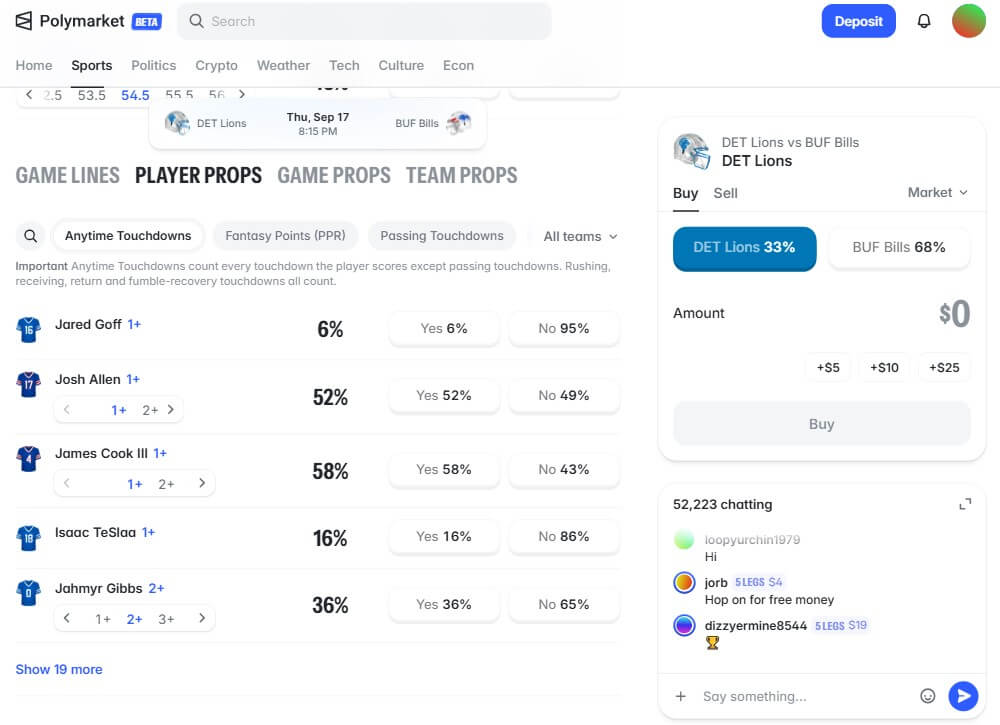Switch to the GAME LINES tab

[68, 175]
